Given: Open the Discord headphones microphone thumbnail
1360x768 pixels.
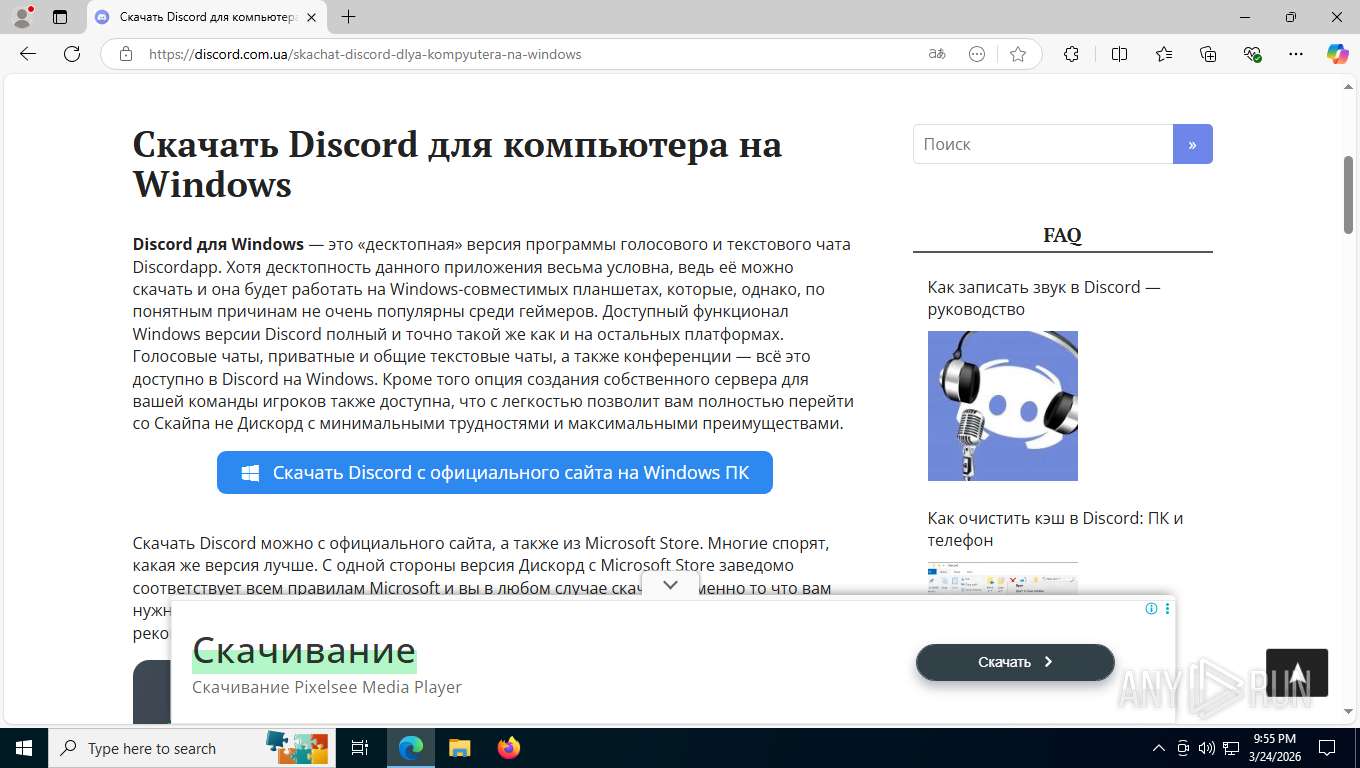Looking at the screenshot, I should tap(1003, 406).
